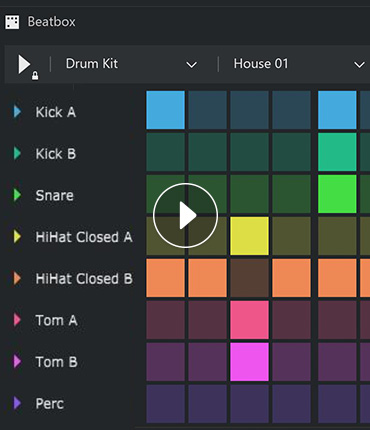The image size is (370, 430).
Task: Enable HiHat Closed A fifth step pad
Action: pyautogui.click(x=337, y=236)
